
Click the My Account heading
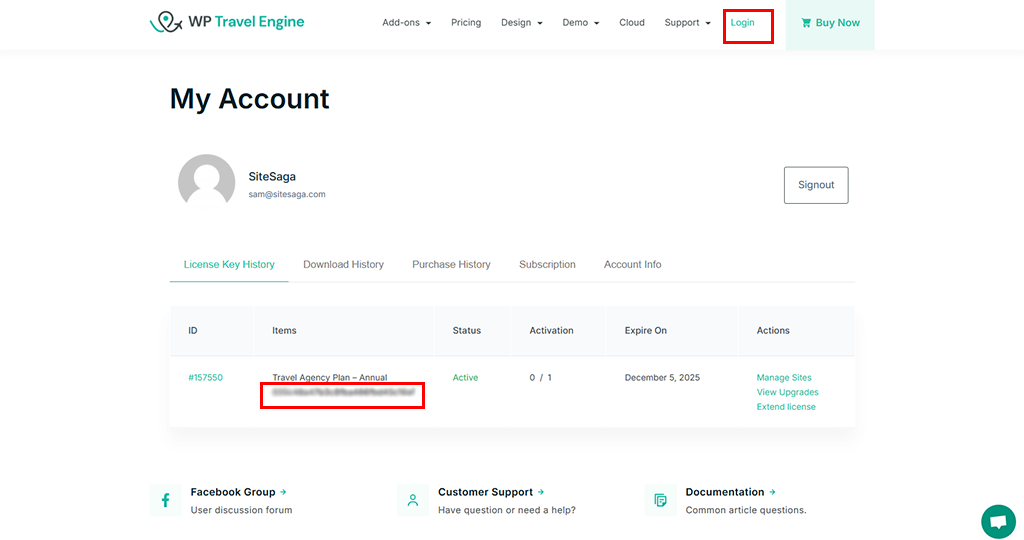[x=249, y=99]
